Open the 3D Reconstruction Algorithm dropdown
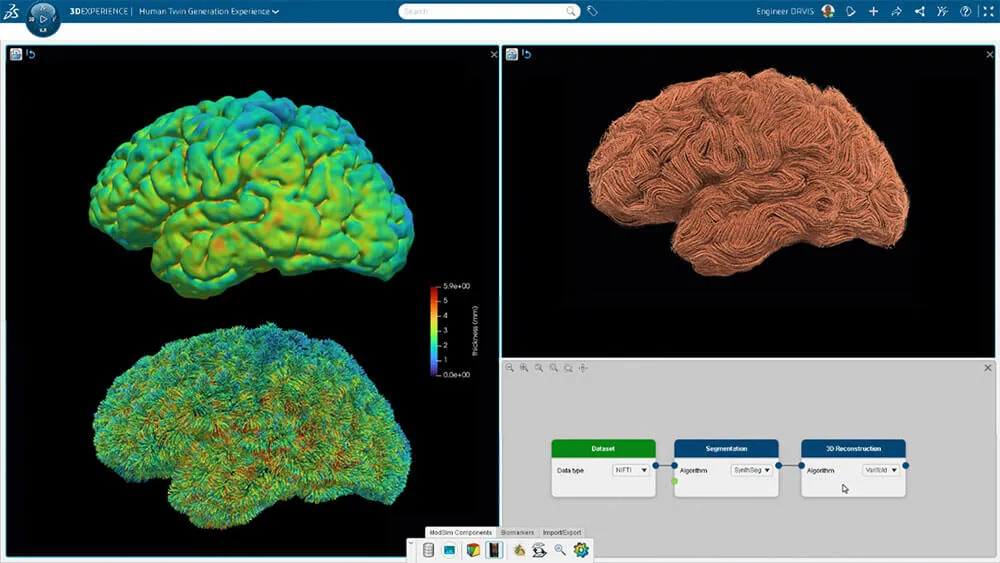Viewport: 1000px width, 563px height. tap(881, 470)
